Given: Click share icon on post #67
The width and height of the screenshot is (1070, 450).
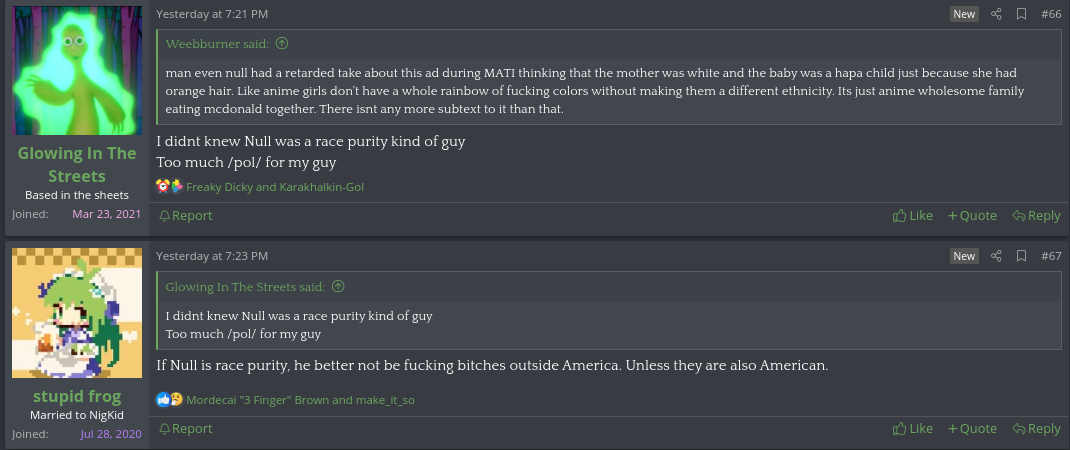Looking at the screenshot, I should pyautogui.click(x=996, y=256).
